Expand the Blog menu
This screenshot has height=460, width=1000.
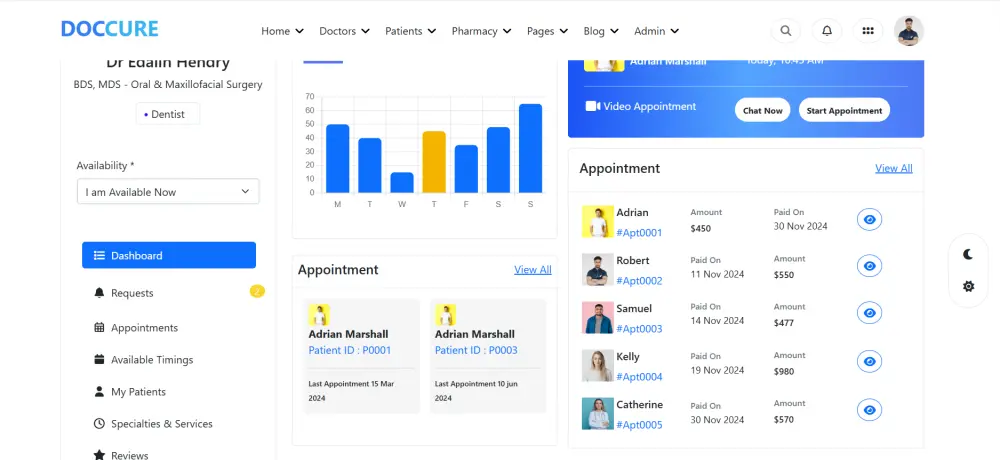(x=601, y=31)
